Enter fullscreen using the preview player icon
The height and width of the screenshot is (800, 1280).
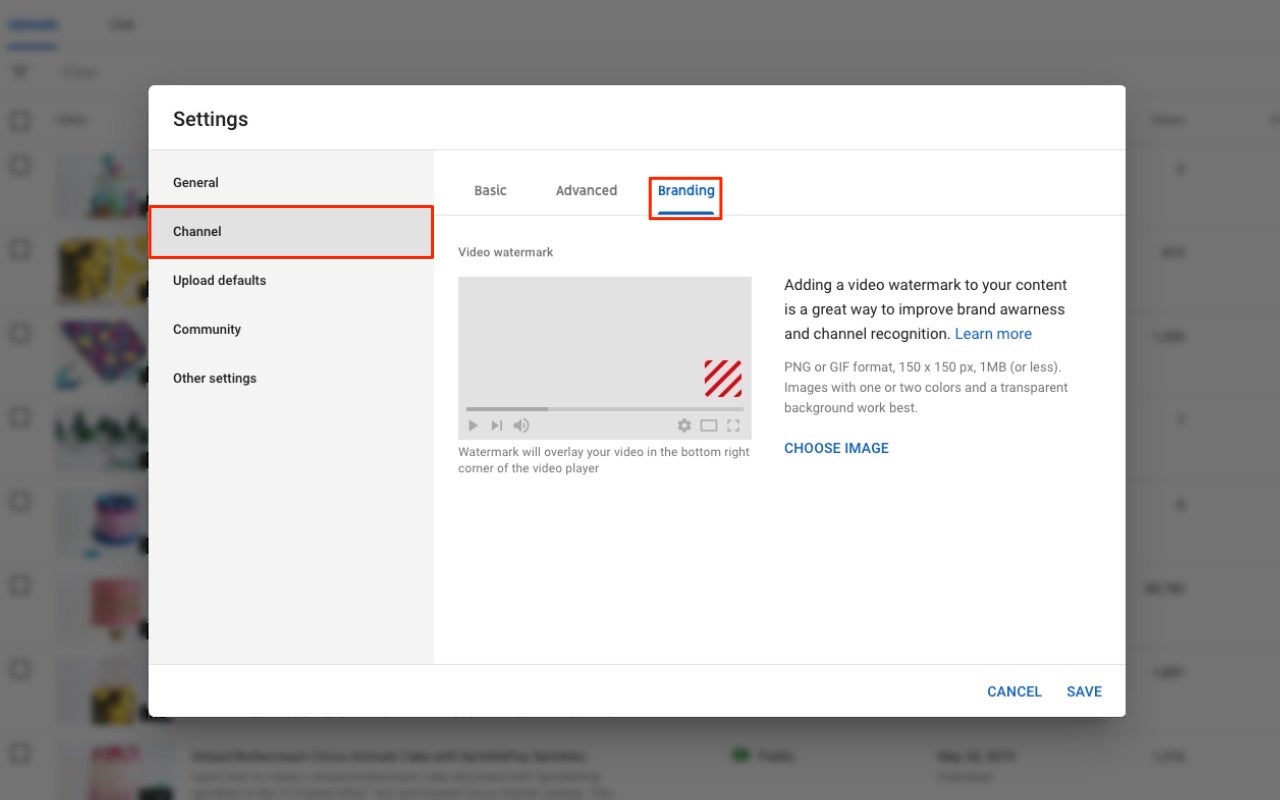pyautogui.click(x=733, y=425)
